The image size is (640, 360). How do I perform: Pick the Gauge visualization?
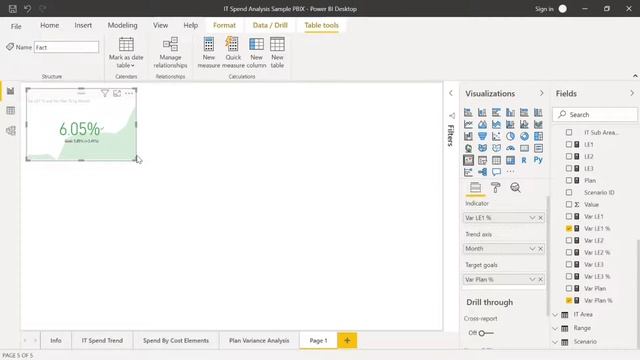pos(510,148)
